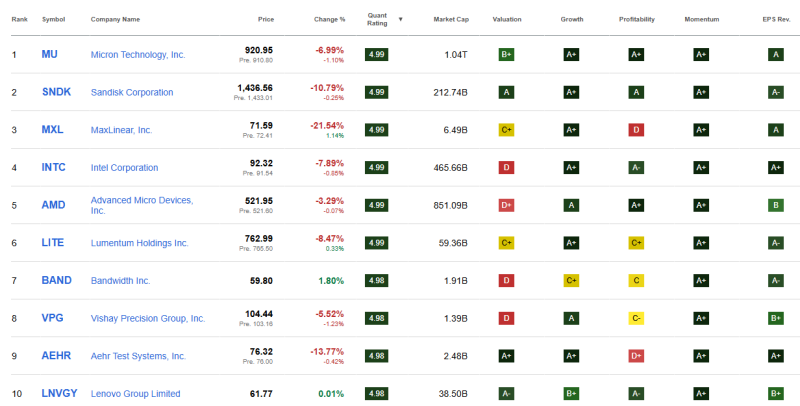800x406 pixels.
Task: Open the LITE ticker symbol
Action: [x=53, y=243]
